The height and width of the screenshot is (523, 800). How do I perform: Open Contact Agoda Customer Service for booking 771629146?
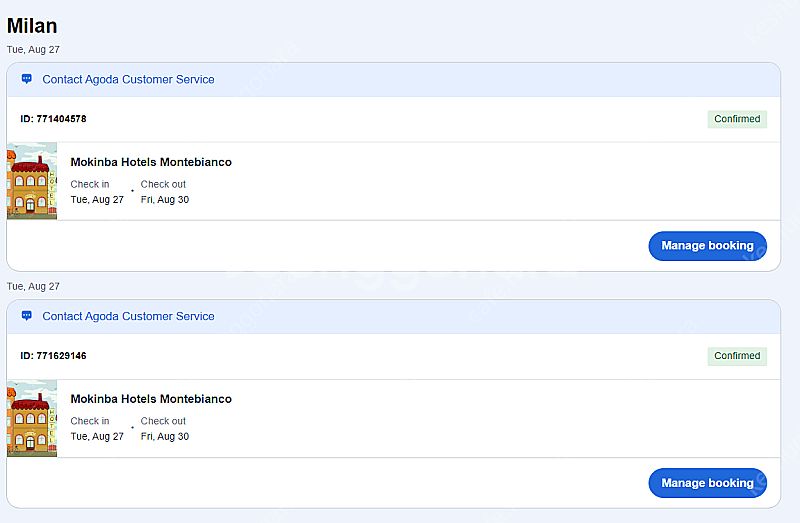click(128, 316)
